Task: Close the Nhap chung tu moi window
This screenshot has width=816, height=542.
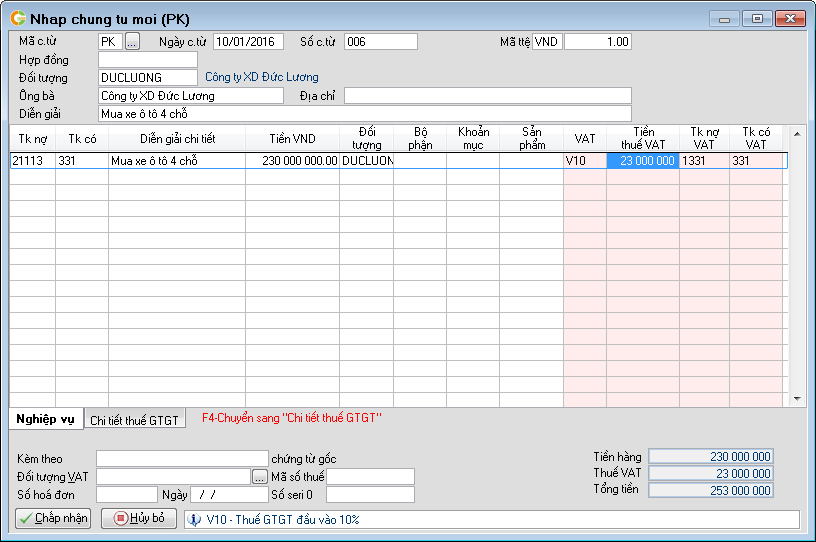Action: tap(790, 19)
